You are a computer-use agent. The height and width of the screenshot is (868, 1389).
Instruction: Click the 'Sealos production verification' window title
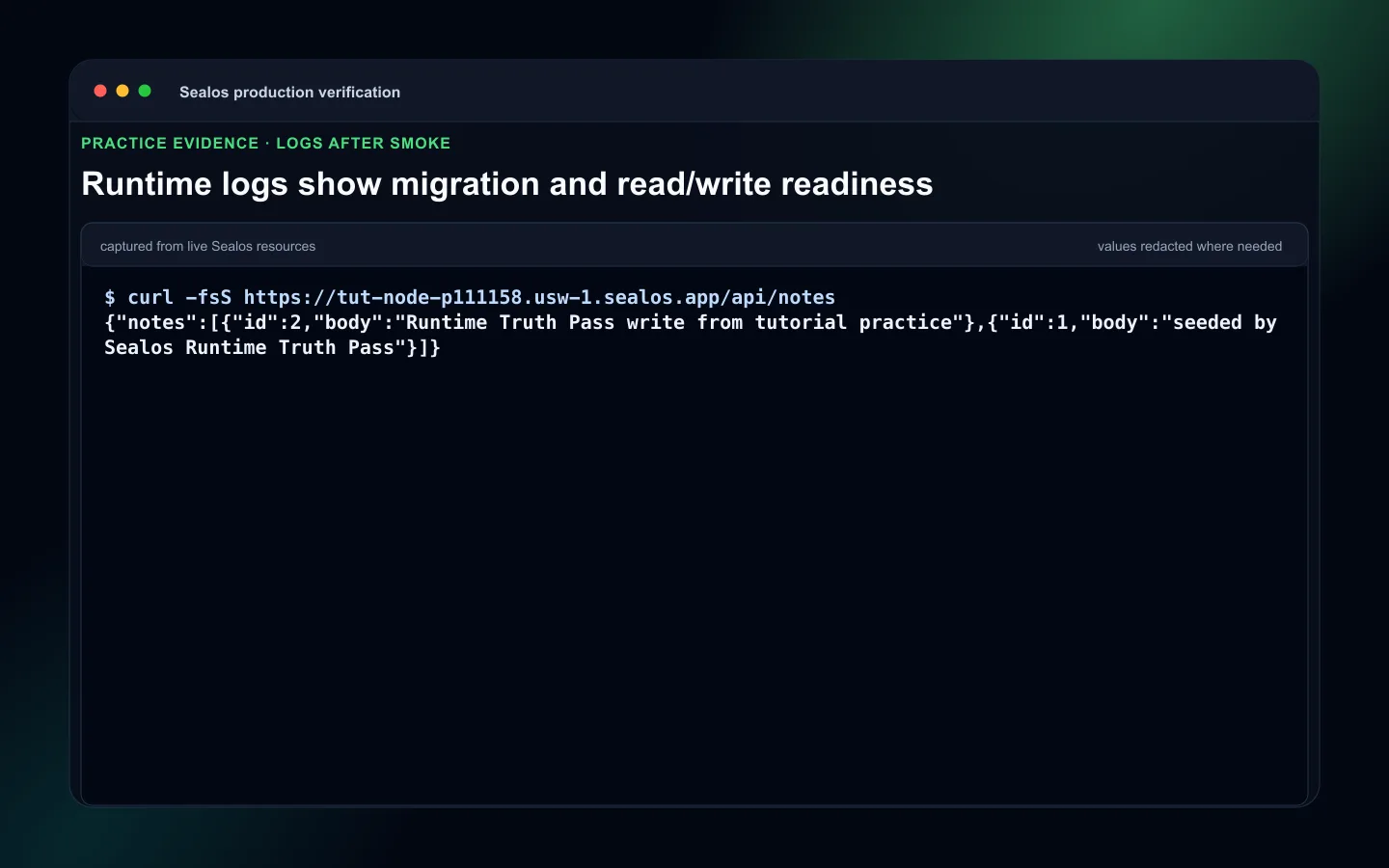click(289, 93)
